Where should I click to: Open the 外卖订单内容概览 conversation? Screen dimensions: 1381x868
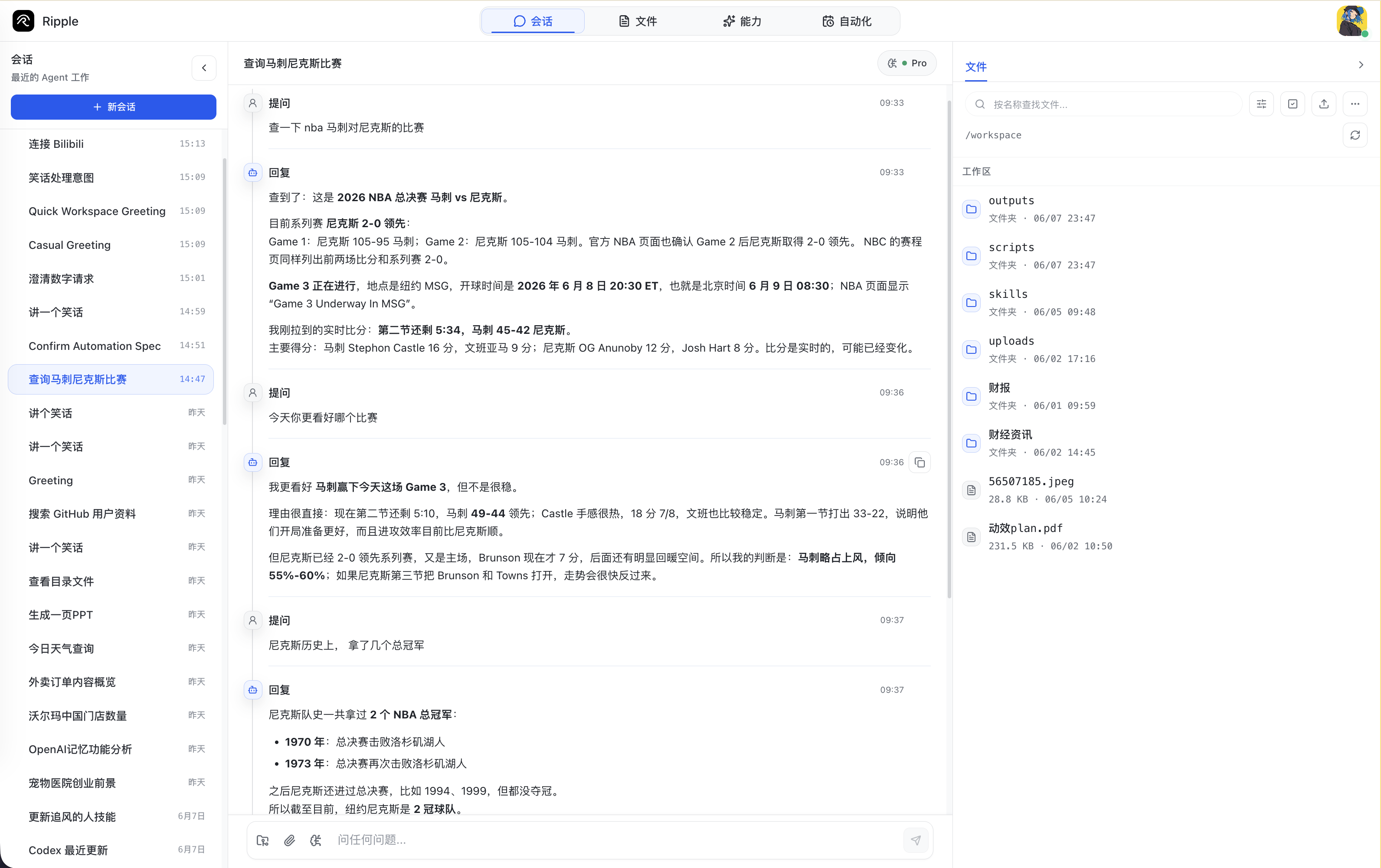pyautogui.click(x=111, y=682)
